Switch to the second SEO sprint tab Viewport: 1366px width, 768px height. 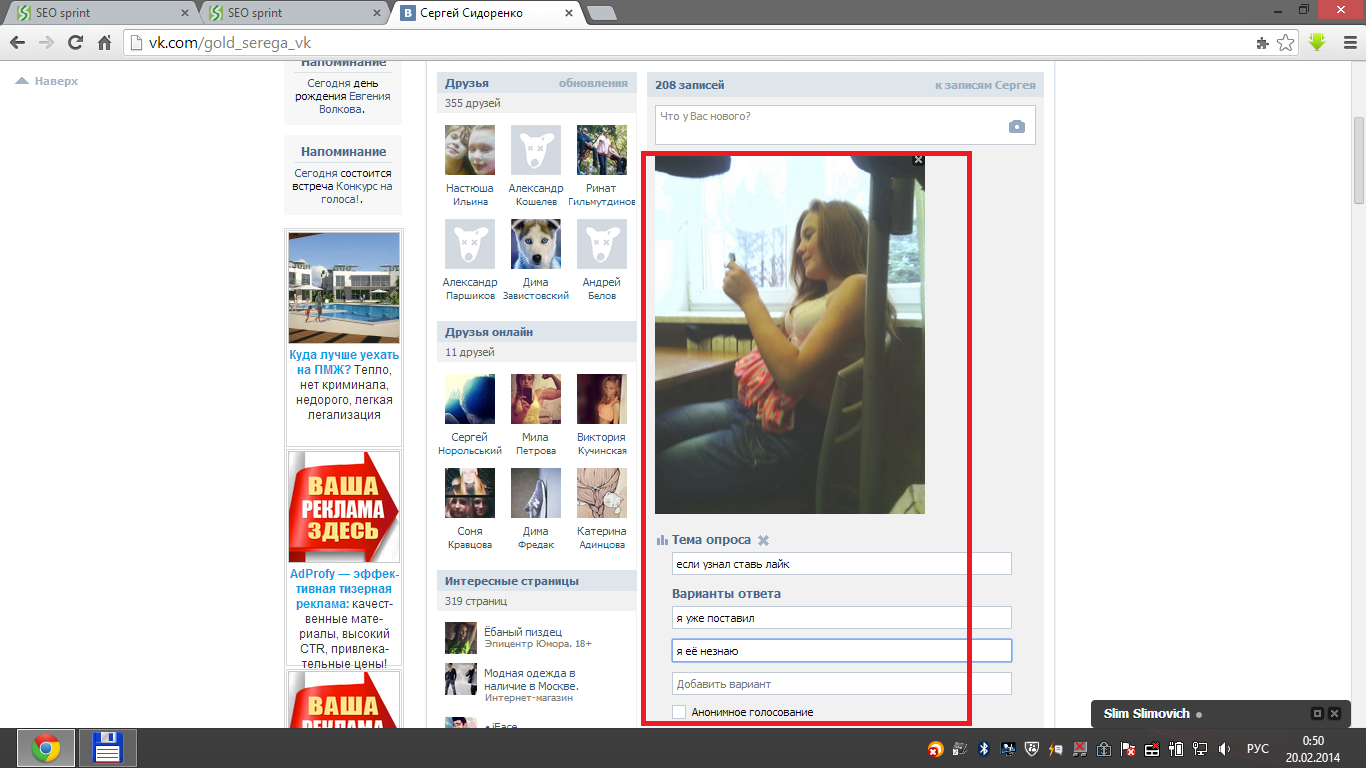click(295, 13)
